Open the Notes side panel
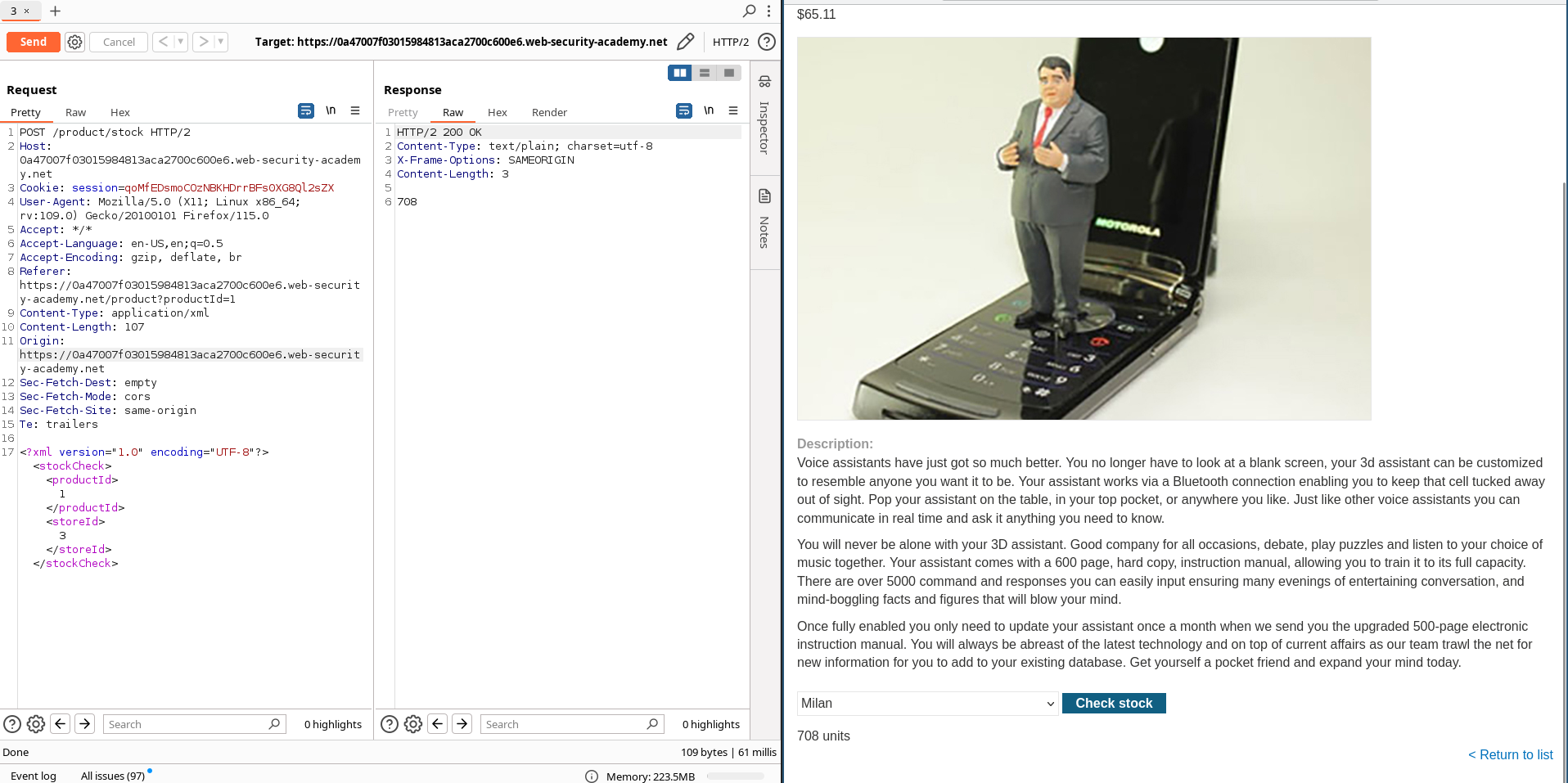 coord(764,219)
